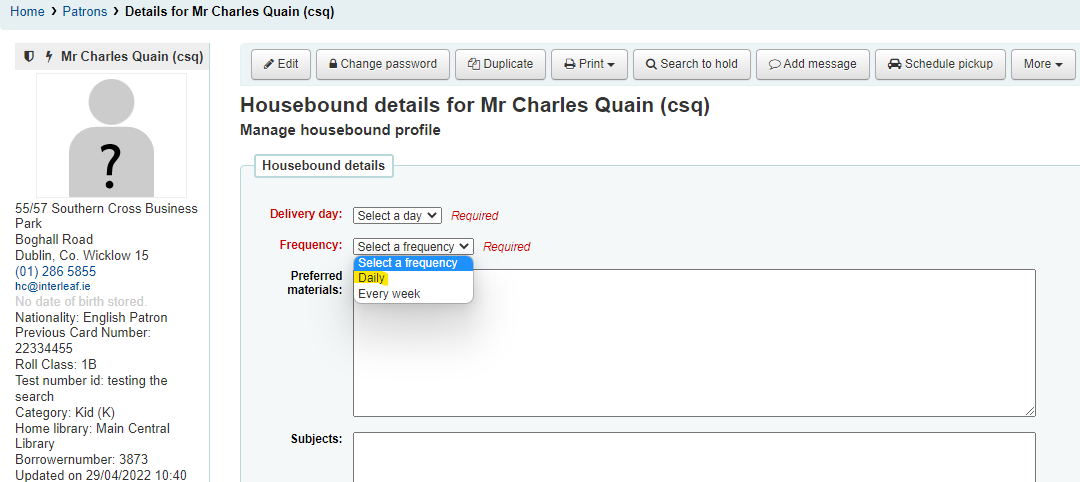
Task: Click the lightning bolt icon beside patron name
Action: pyautogui.click(x=49, y=57)
